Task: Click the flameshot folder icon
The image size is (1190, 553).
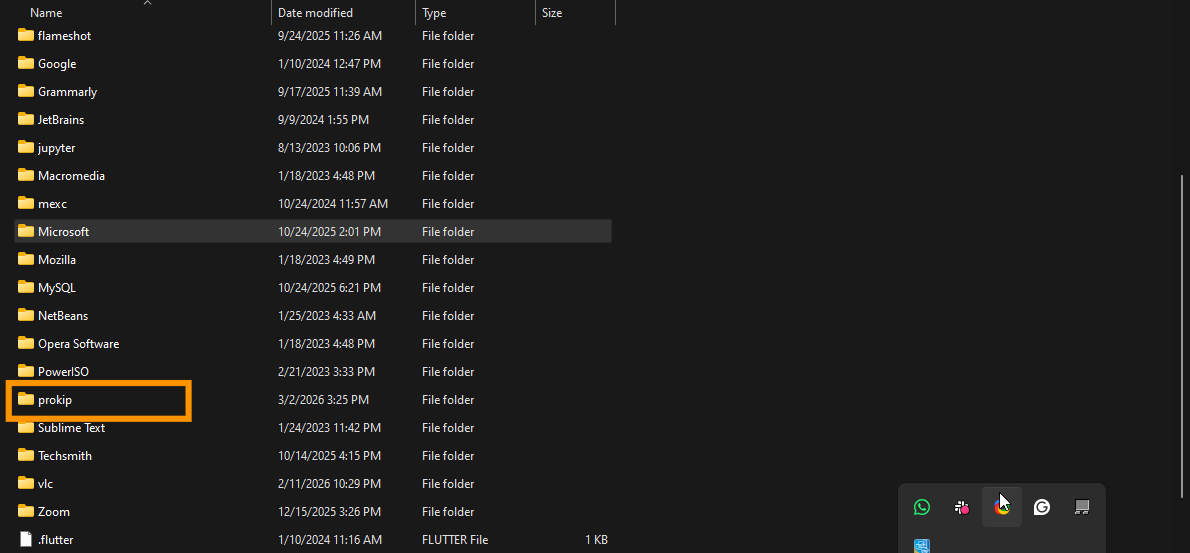Action: pos(27,36)
